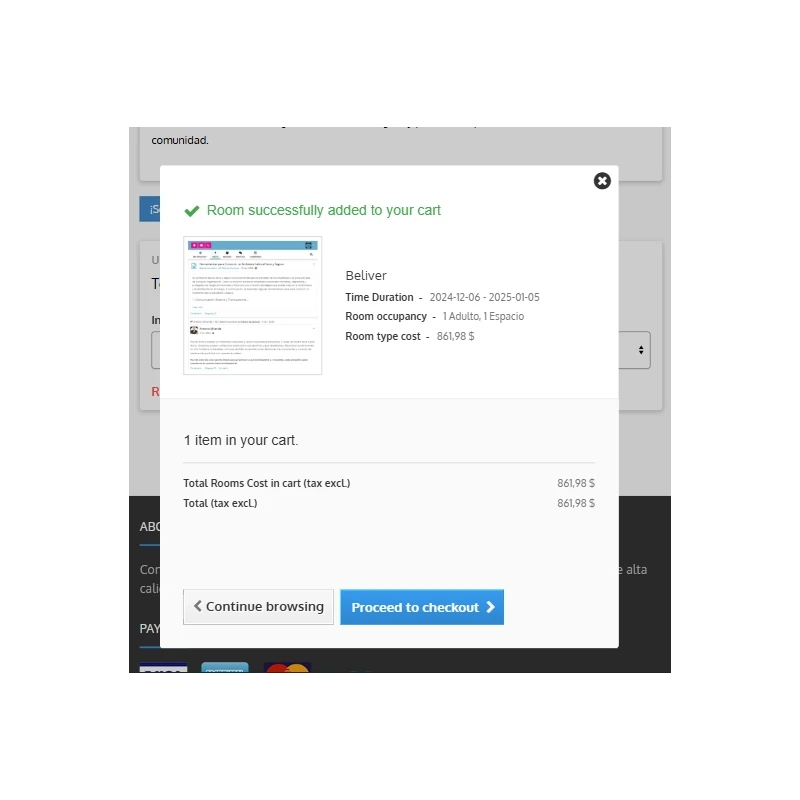Close the cart confirmation popup
The width and height of the screenshot is (800, 800).
[x=602, y=181]
